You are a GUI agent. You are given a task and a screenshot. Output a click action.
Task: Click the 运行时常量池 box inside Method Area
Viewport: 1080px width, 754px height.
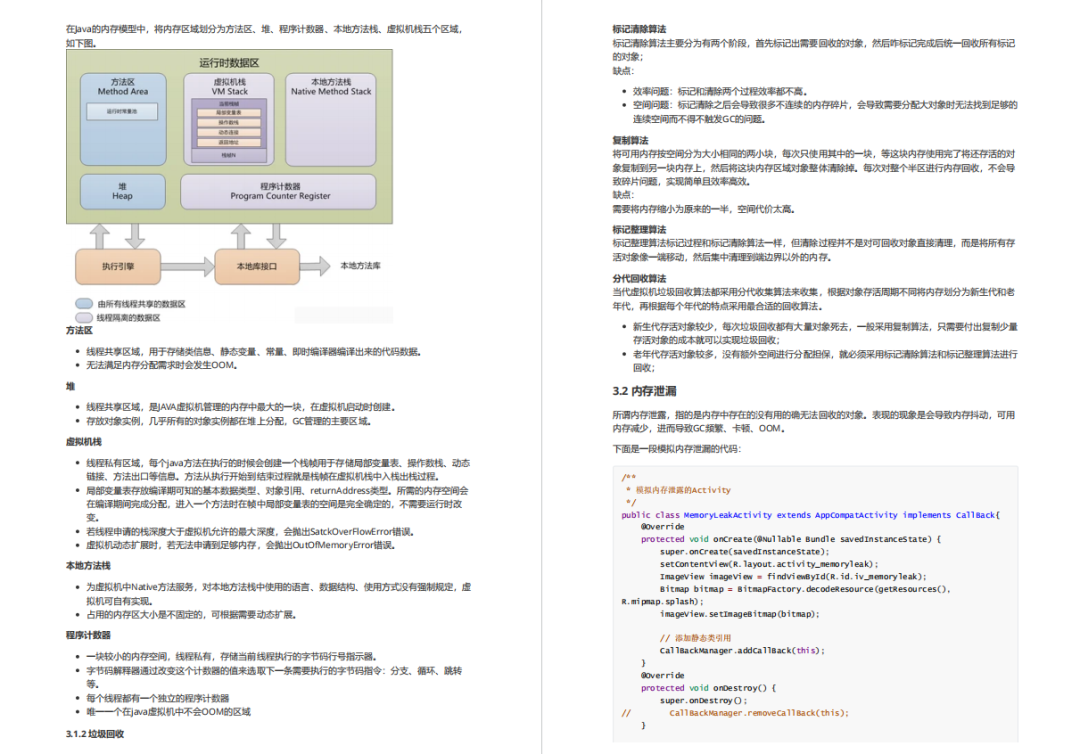pyautogui.click(x=122, y=112)
